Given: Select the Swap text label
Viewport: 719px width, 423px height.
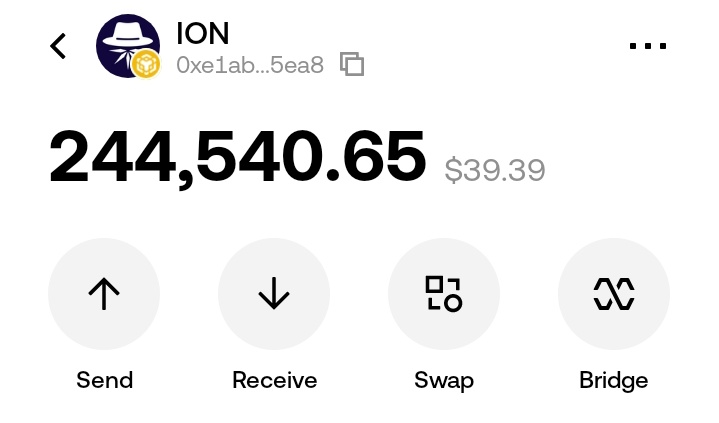Looking at the screenshot, I should (444, 380).
